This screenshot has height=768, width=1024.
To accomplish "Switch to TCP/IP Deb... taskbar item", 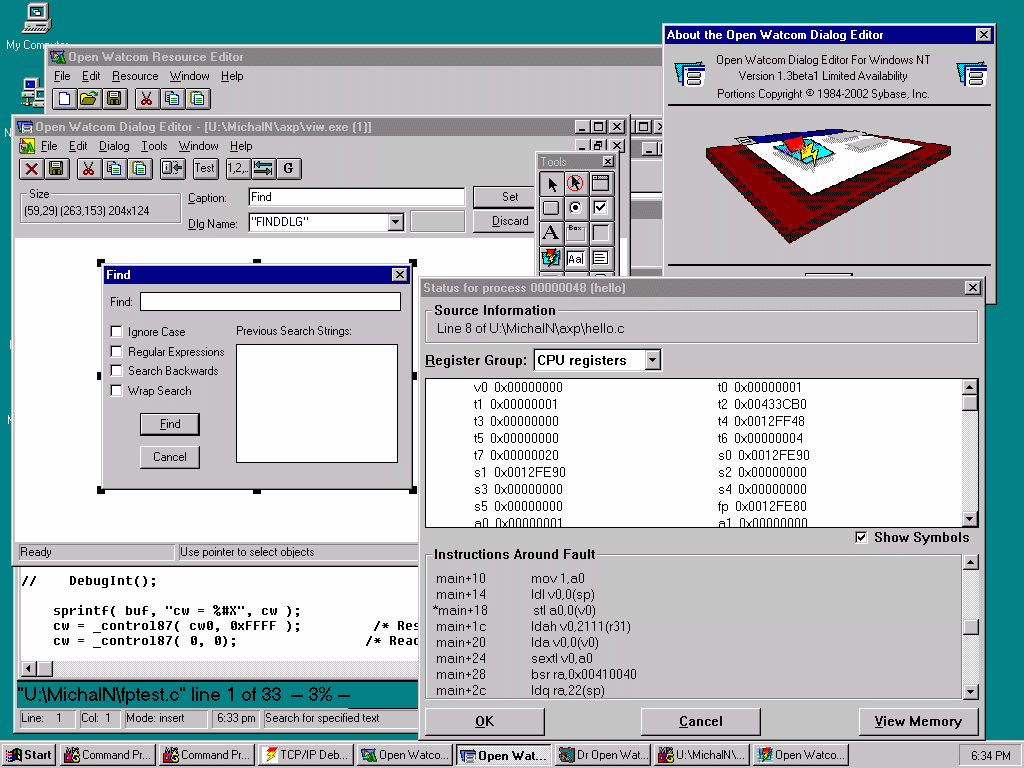I will coord(307,755).
